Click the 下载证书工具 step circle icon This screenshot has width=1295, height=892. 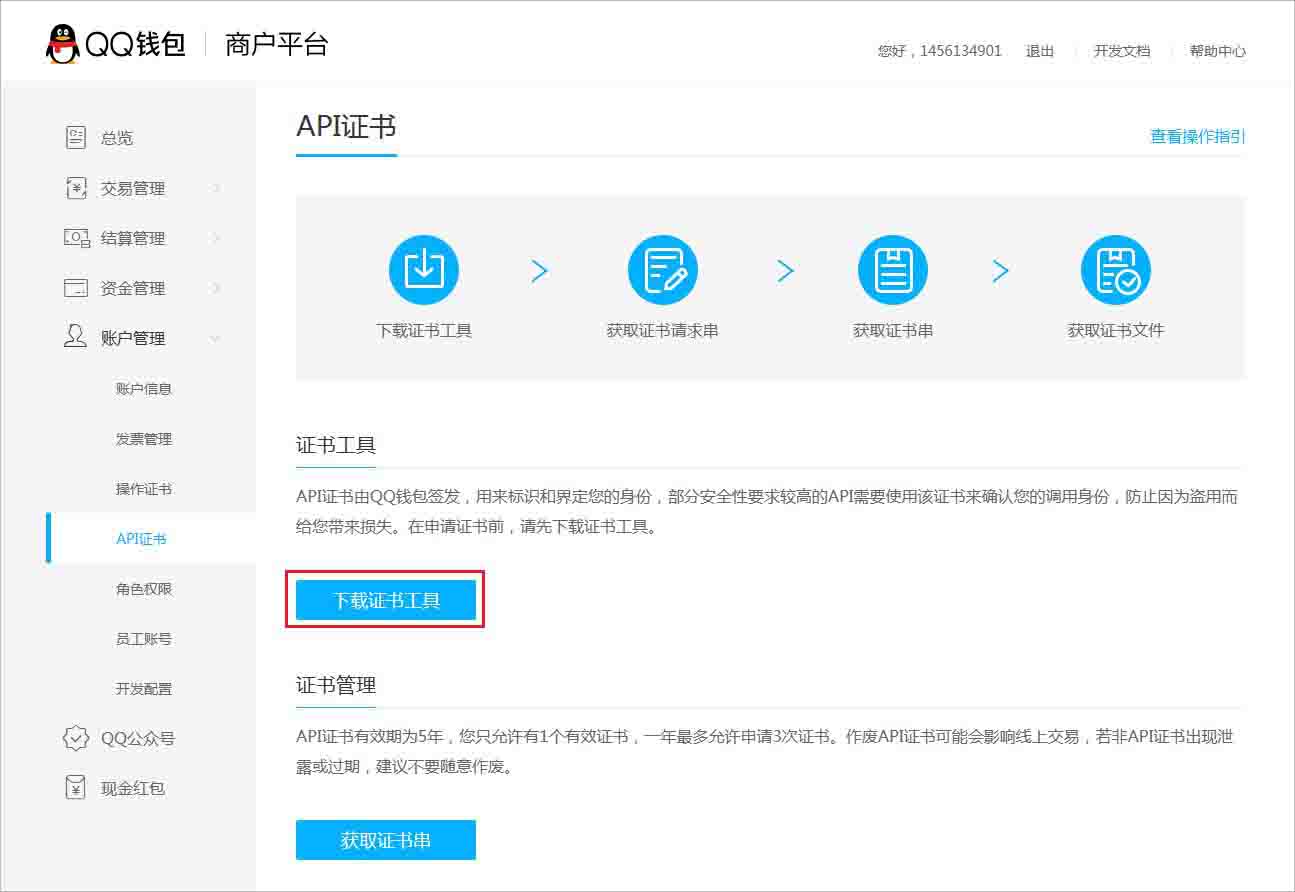tap(424, 270)
